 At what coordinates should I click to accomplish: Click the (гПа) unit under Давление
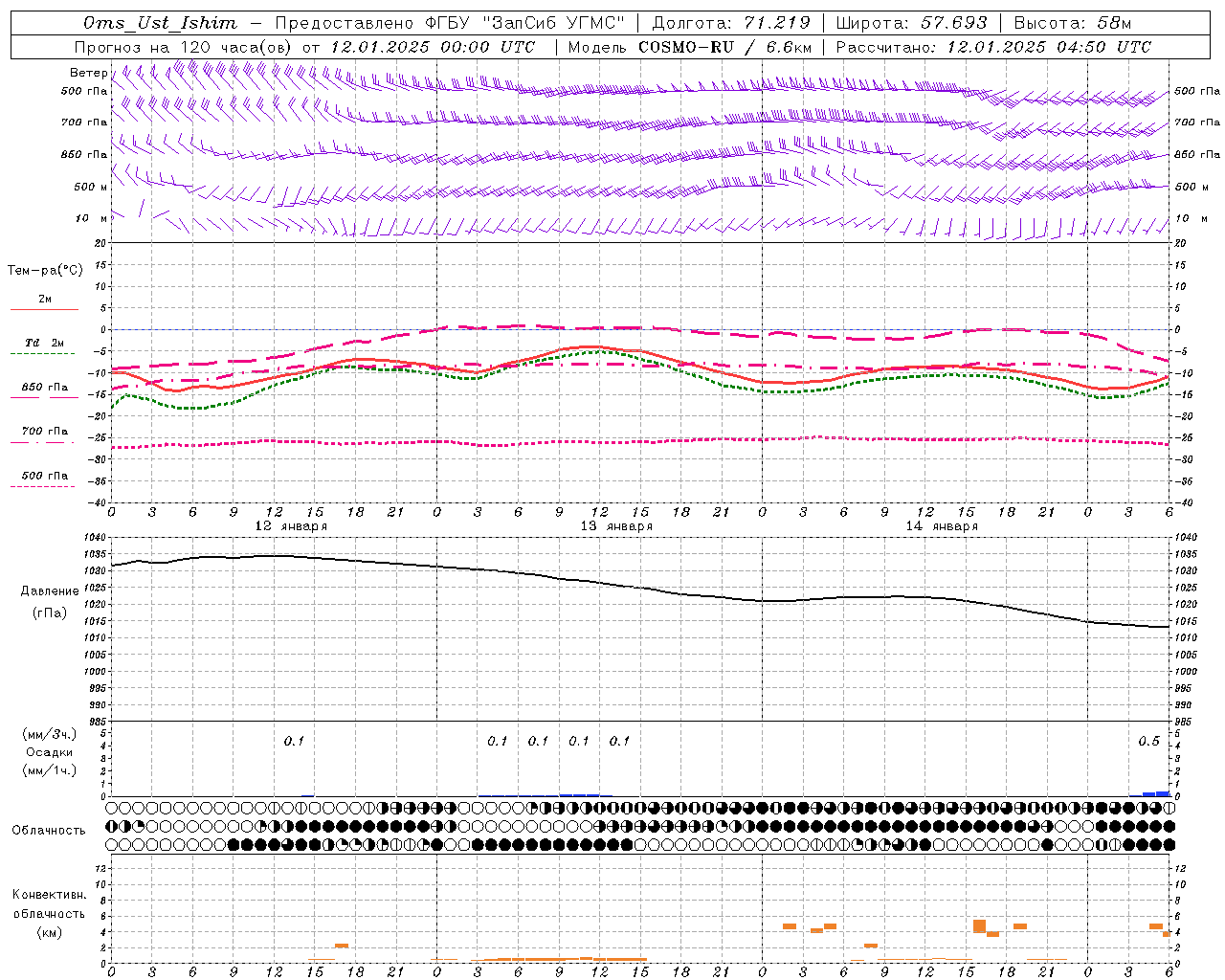(49, 612)
